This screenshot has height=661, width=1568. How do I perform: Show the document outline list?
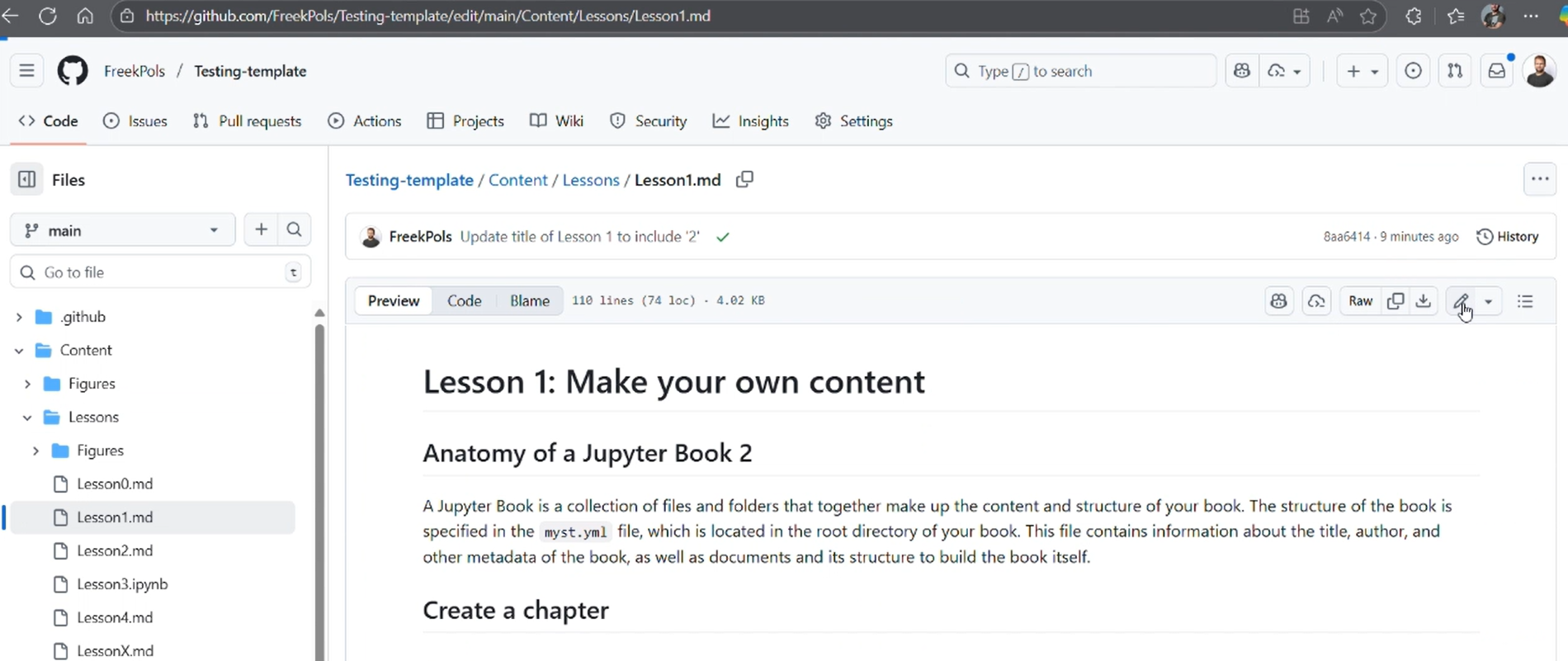(1525, 301)
